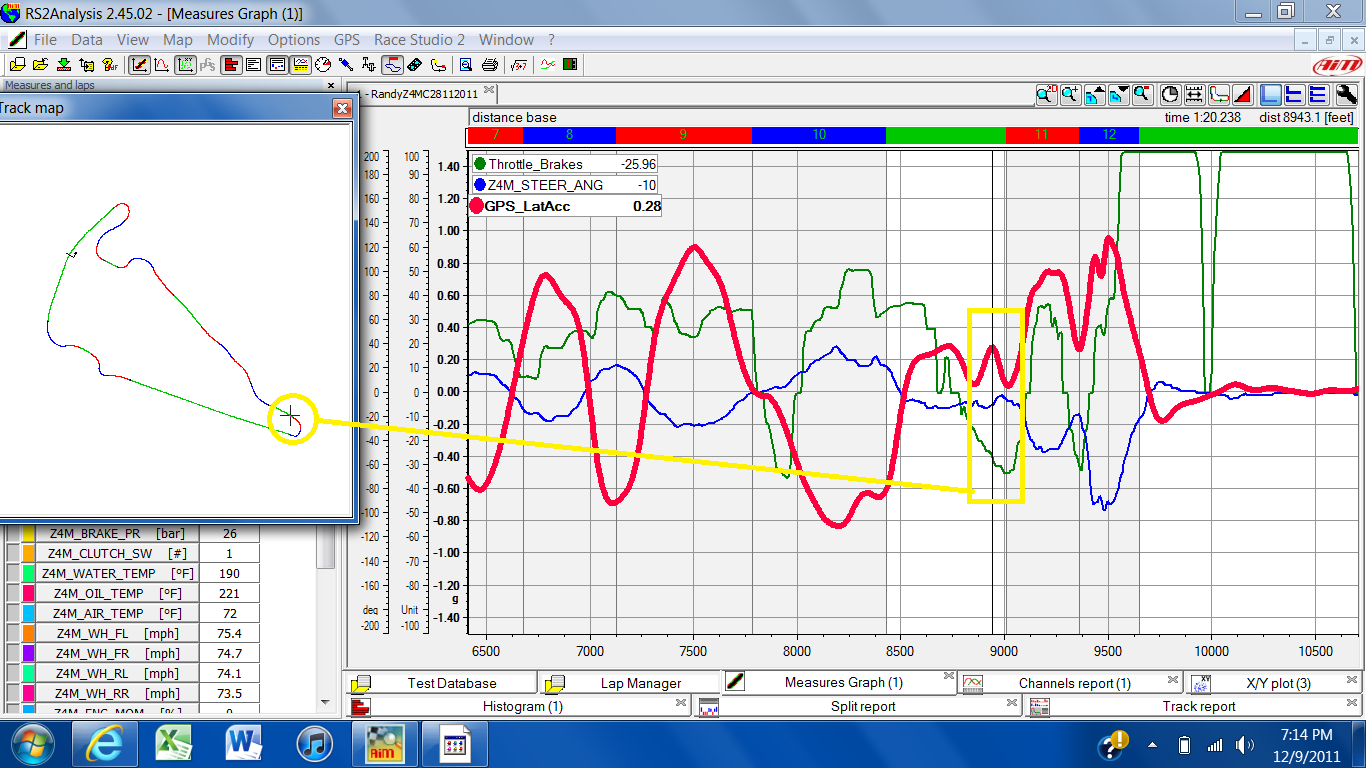Toggle the checkbox for Z4M_BRAKE_PR channel
1366x768 pixels.
click(13, 534)
